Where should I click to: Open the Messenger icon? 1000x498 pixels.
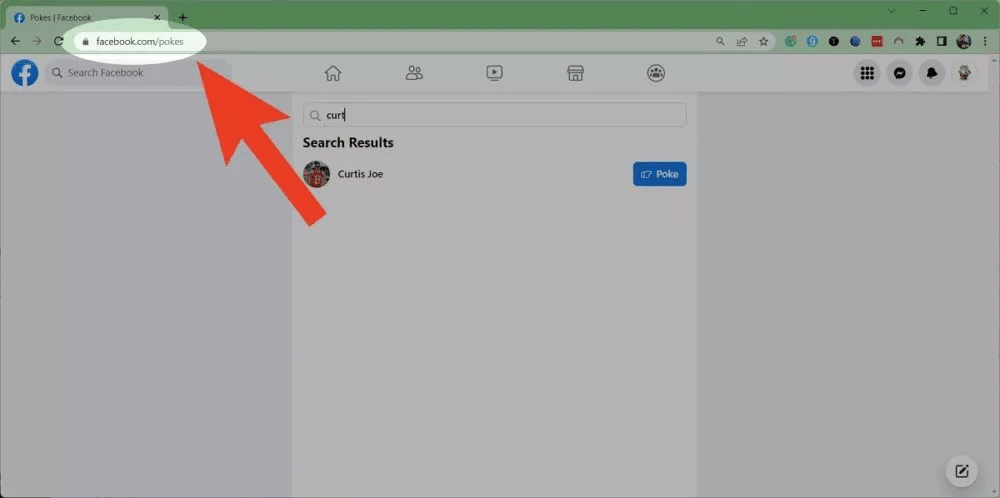pos(900,73)
